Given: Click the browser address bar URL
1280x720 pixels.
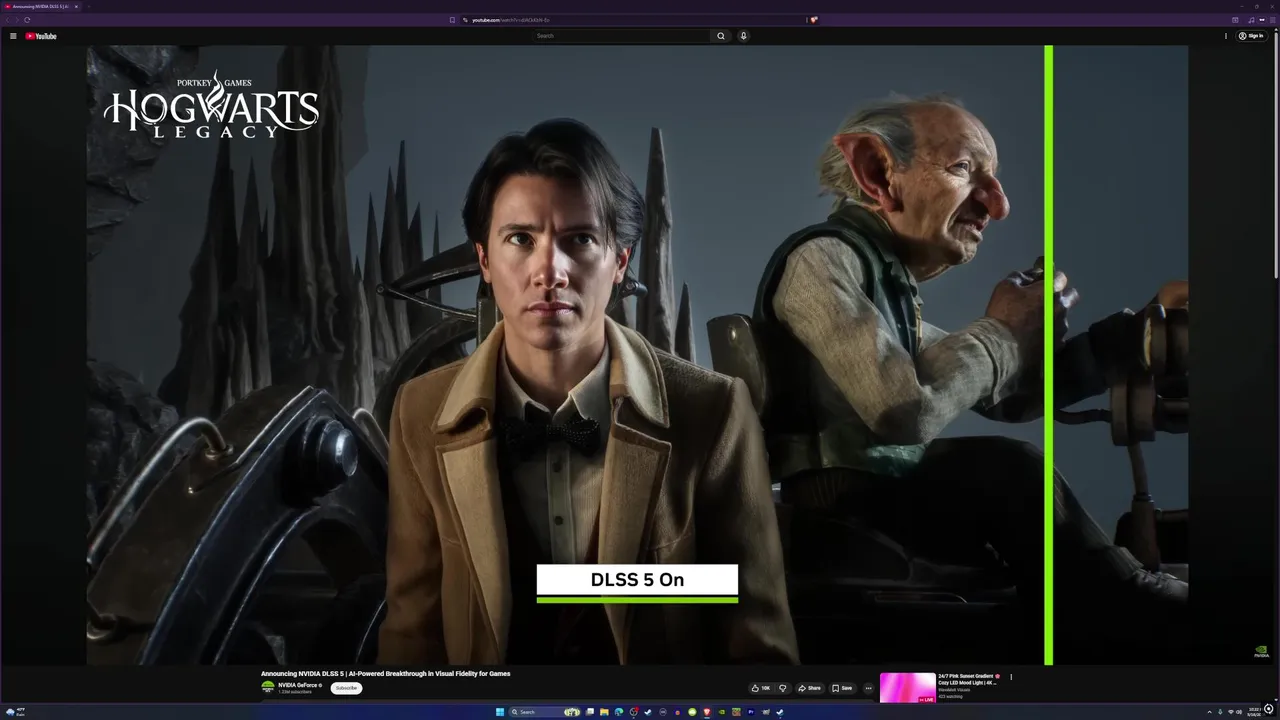Looking at the screenshot, I should point(511,20).
